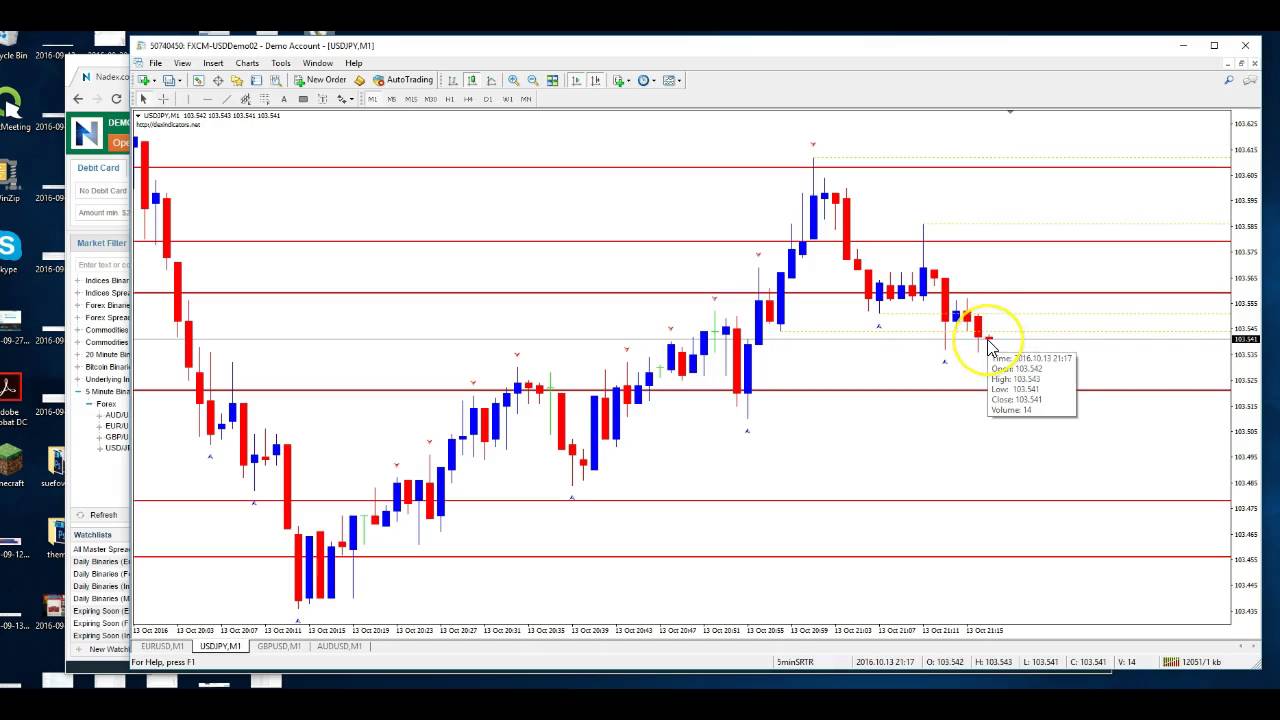Launch MetaEditor from the toolbar
The image size is (1280, 720).
359,80
